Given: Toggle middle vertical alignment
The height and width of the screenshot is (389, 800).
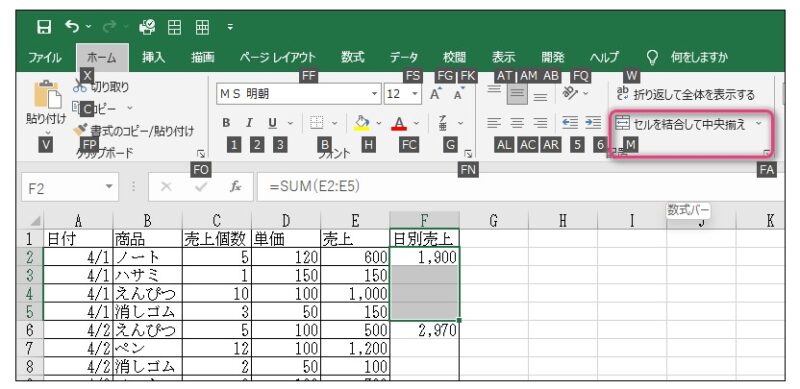Looking at the screenshot, I should [x=518, y=94].
